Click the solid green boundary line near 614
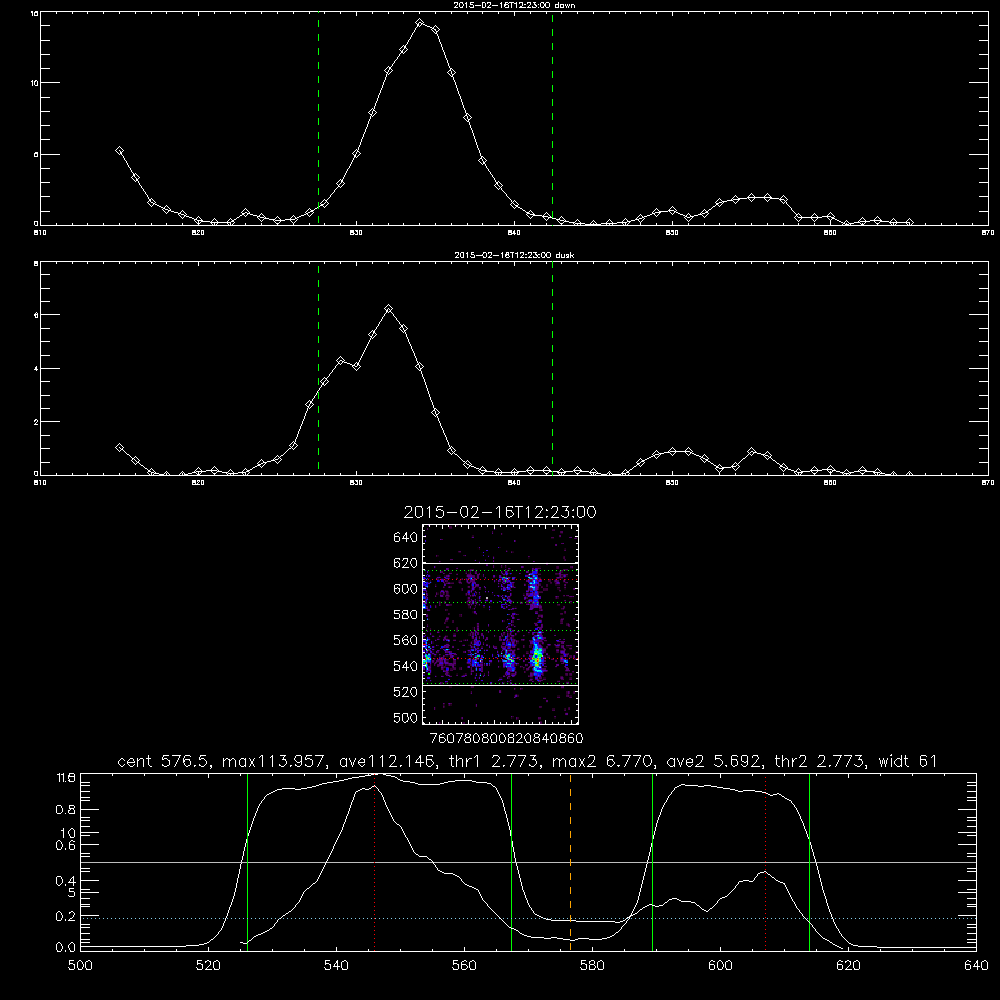Image resolution: width=1000 pixels, height=1000 pixels. coord(809,862)
